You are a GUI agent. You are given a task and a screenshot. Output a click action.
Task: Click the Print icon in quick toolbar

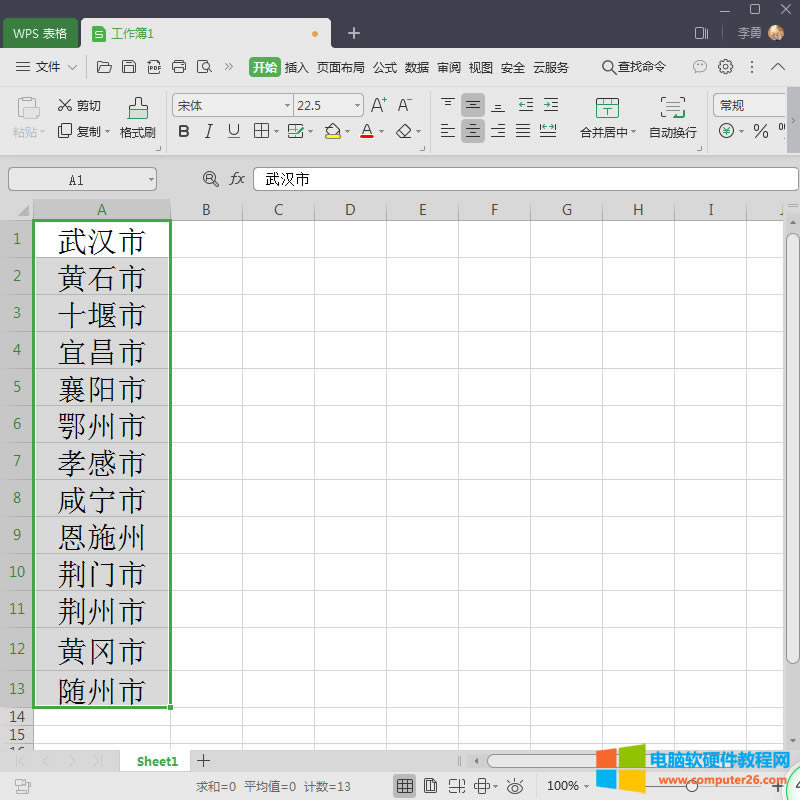coord(179,67)
